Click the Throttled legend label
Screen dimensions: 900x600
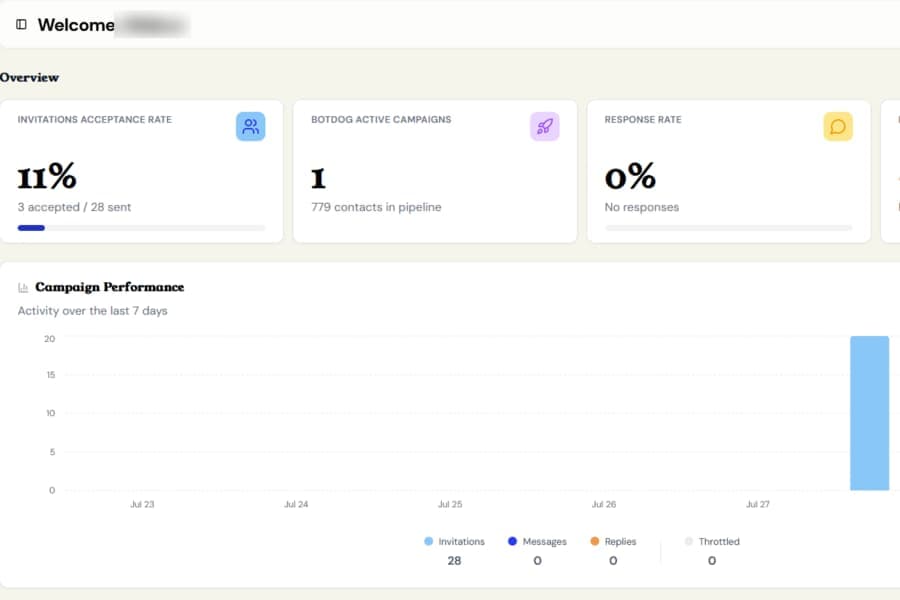point(719,541)
